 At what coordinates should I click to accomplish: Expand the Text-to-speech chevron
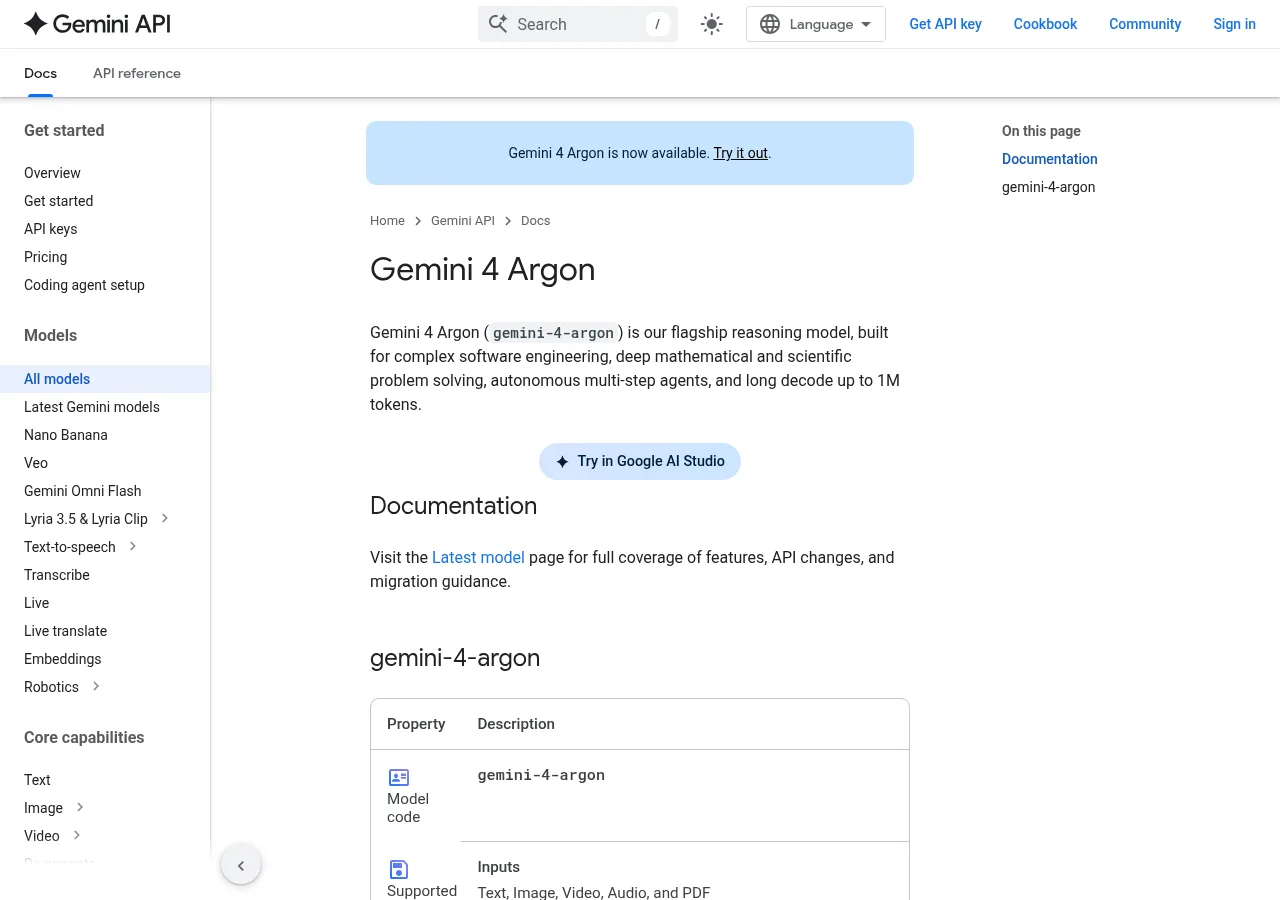click(x=133, y=546)
